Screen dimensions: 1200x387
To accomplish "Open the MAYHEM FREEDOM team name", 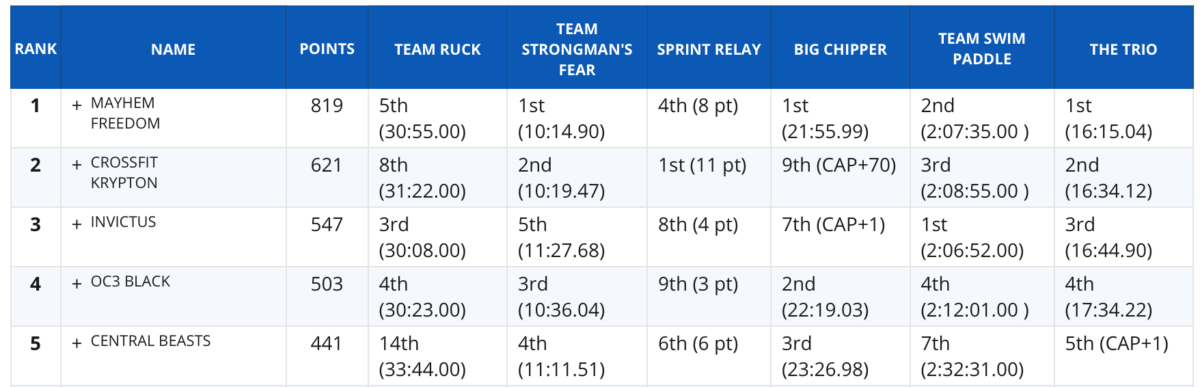I will [x=123, y=113].
